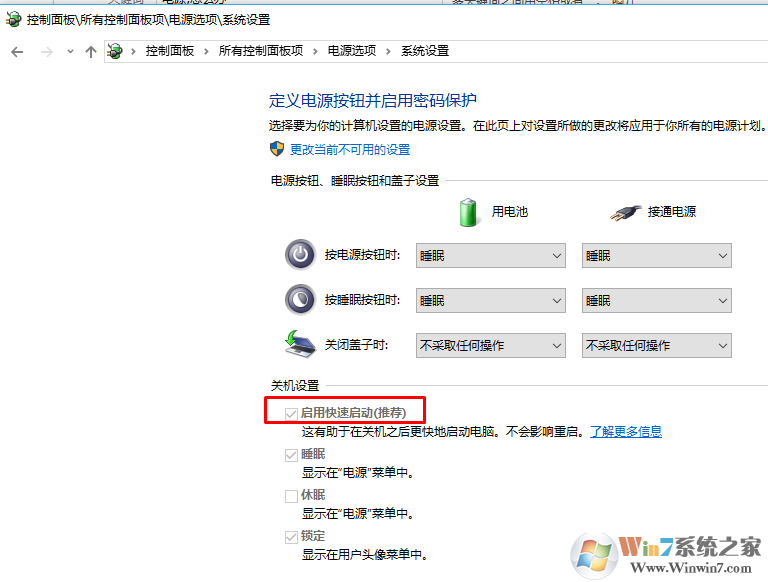The height and width of the screenshot is (582, 768).
Task: Click the power options icon in address bar
Action: click(x=115, y=51)
